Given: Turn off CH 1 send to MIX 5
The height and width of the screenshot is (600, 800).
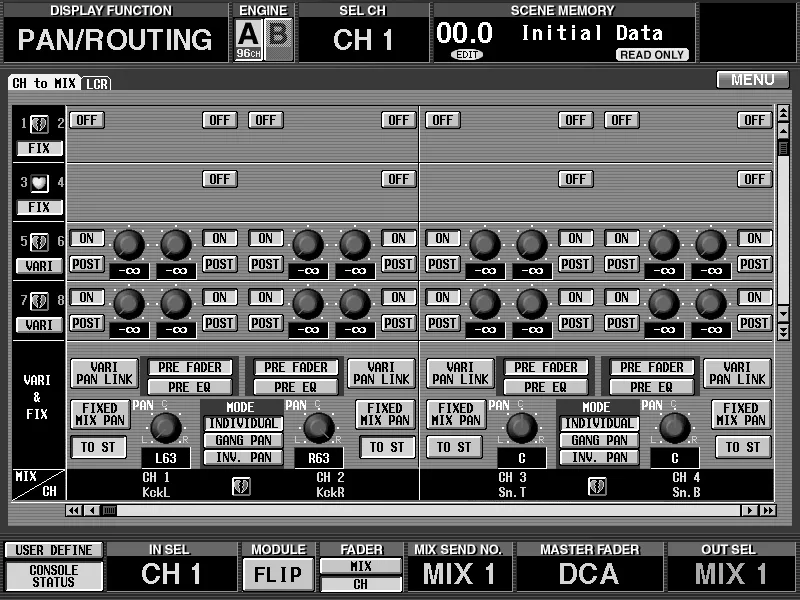Looking at the screenshot, I should [x=87, y=238].
